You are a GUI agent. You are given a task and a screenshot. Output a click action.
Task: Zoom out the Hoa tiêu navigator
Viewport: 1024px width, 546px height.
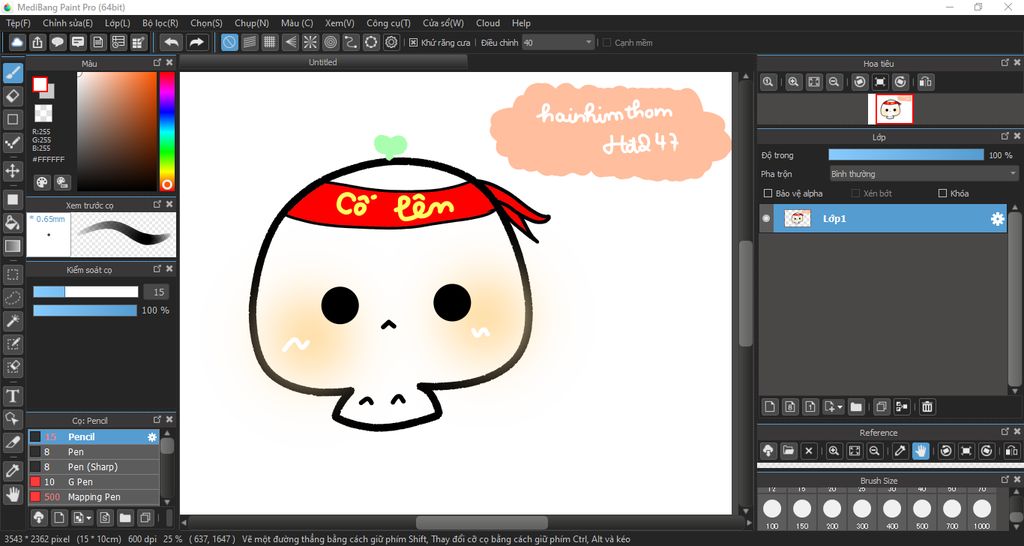[x=833, y=82]
